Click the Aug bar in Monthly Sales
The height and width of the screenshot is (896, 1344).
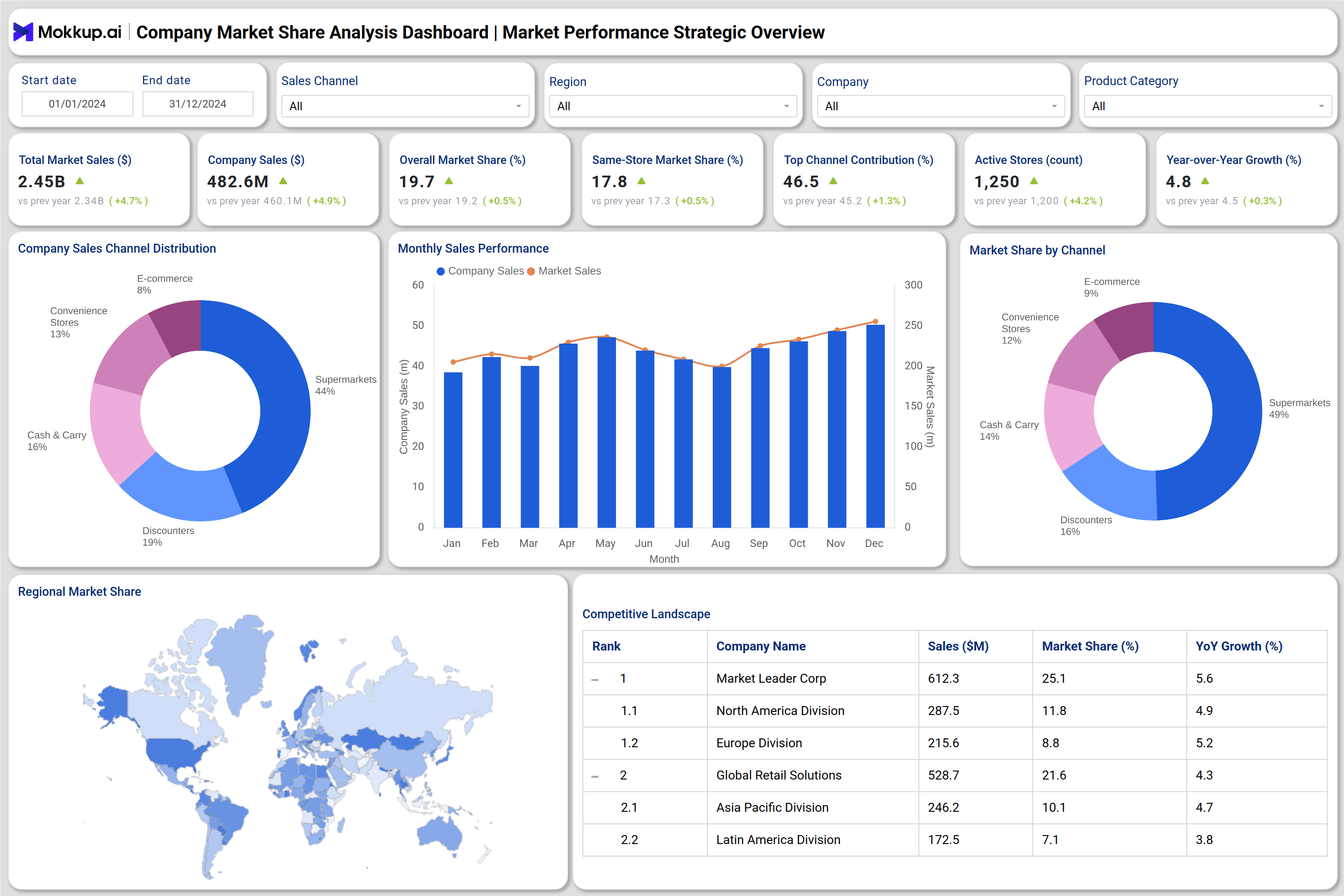(722, 447)
